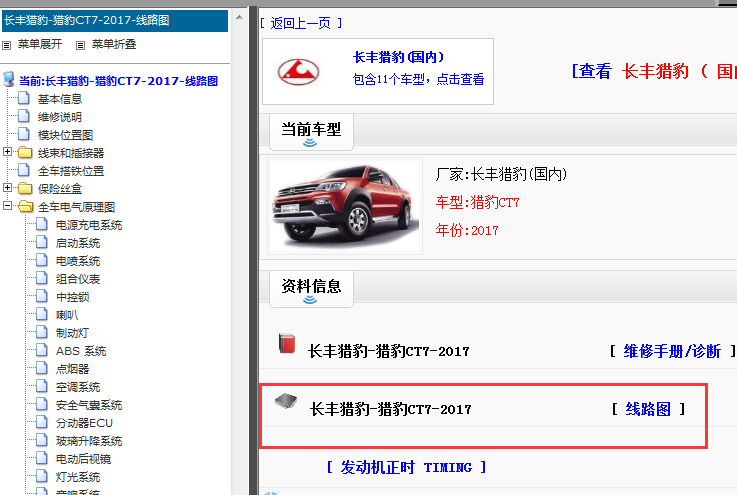Collapse the 资料信息 section chevron
The image size is (737, 495).
coord(310,299)
